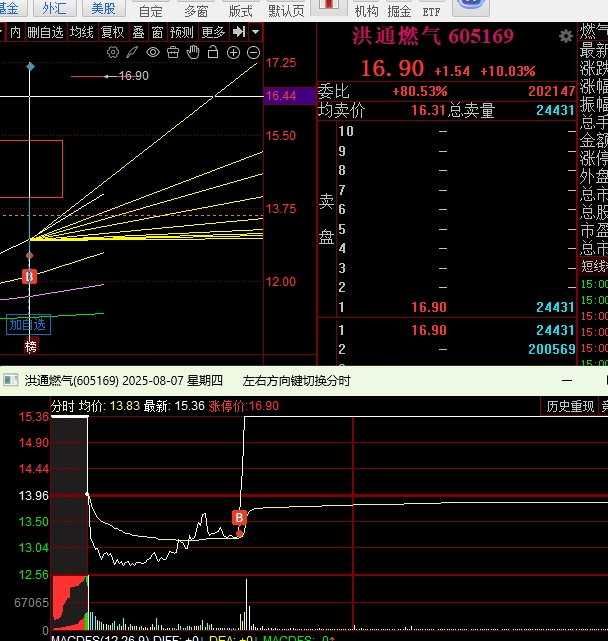Screen dimensions: 608x641
Task: Click sell level 1 price 16.90
Action: tap(429, 307)
